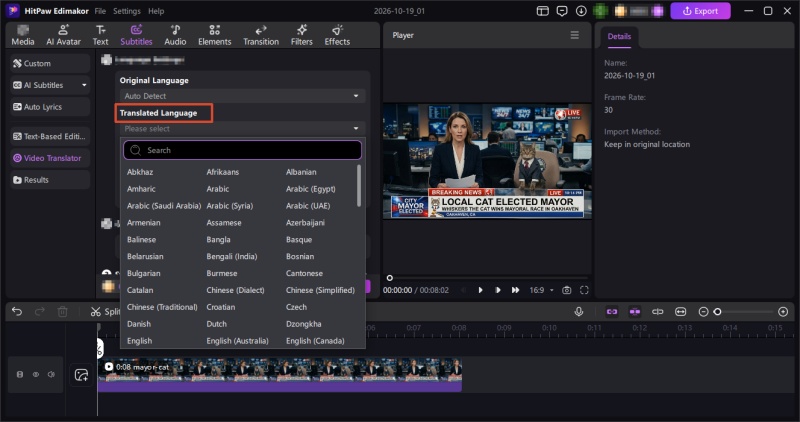The height and width of the screenshot is (422, 800).
Task: Open Auto Lyrics option
Action: pyautogui.click(x=50, y=107)
